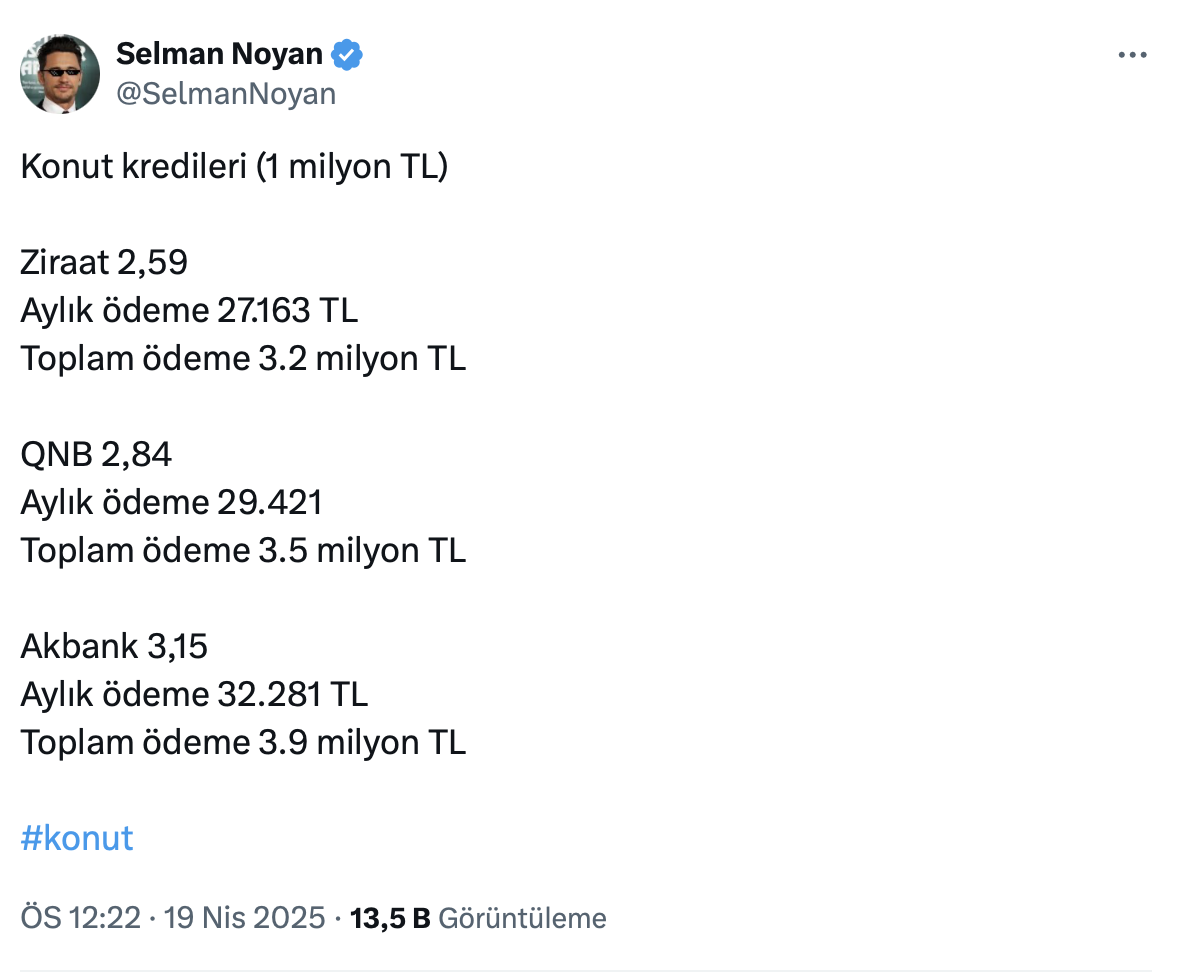Open Selman Noyan's profile picture
Viewport: 1184px width, 978px height.
pos(60,74)
